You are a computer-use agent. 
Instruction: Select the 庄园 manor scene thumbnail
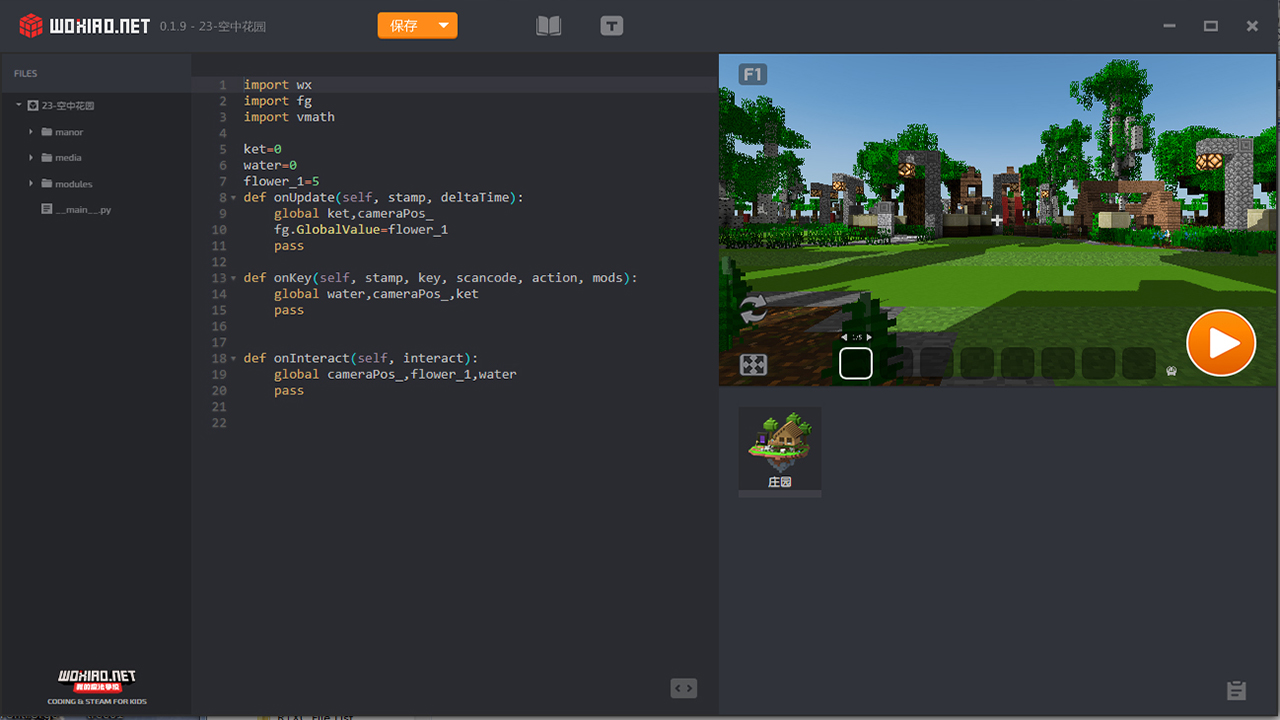(x=780, y=449)
